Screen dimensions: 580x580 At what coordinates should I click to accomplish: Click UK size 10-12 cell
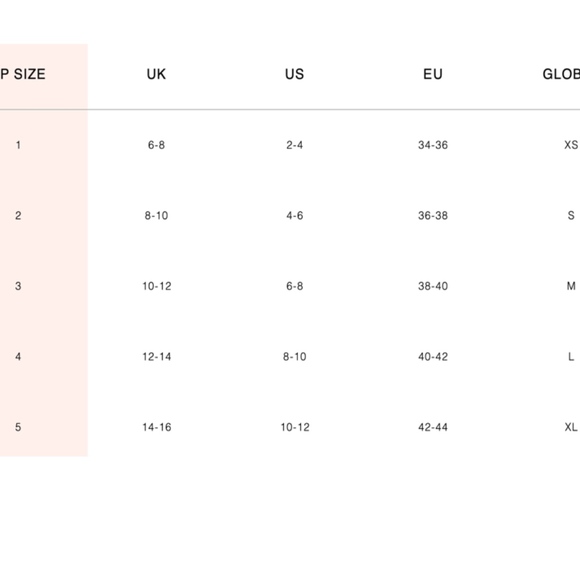pos(157,286)
